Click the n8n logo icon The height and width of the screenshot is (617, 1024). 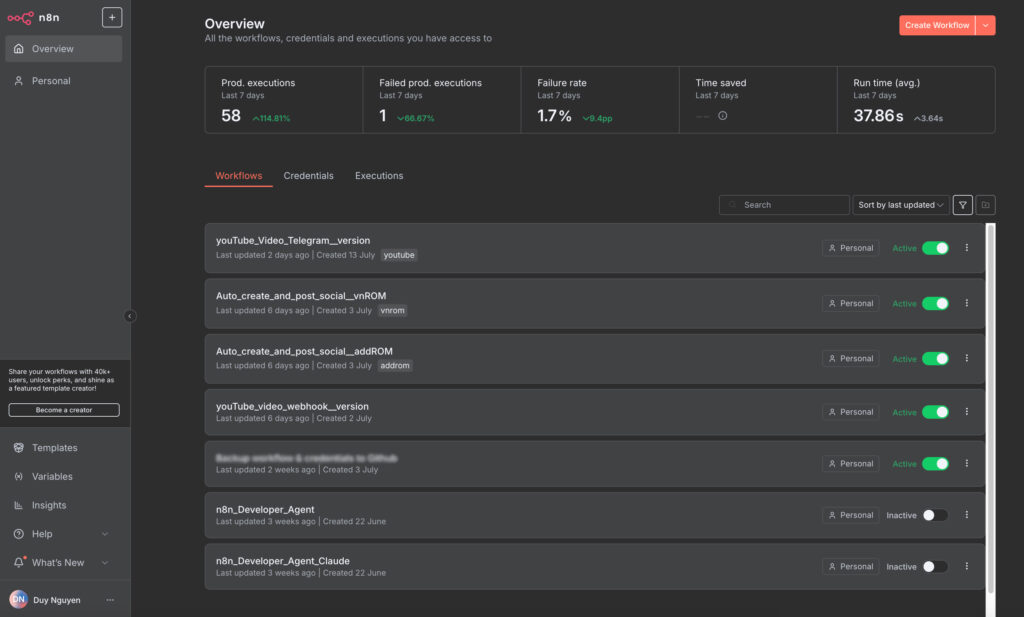pos(20,18)
